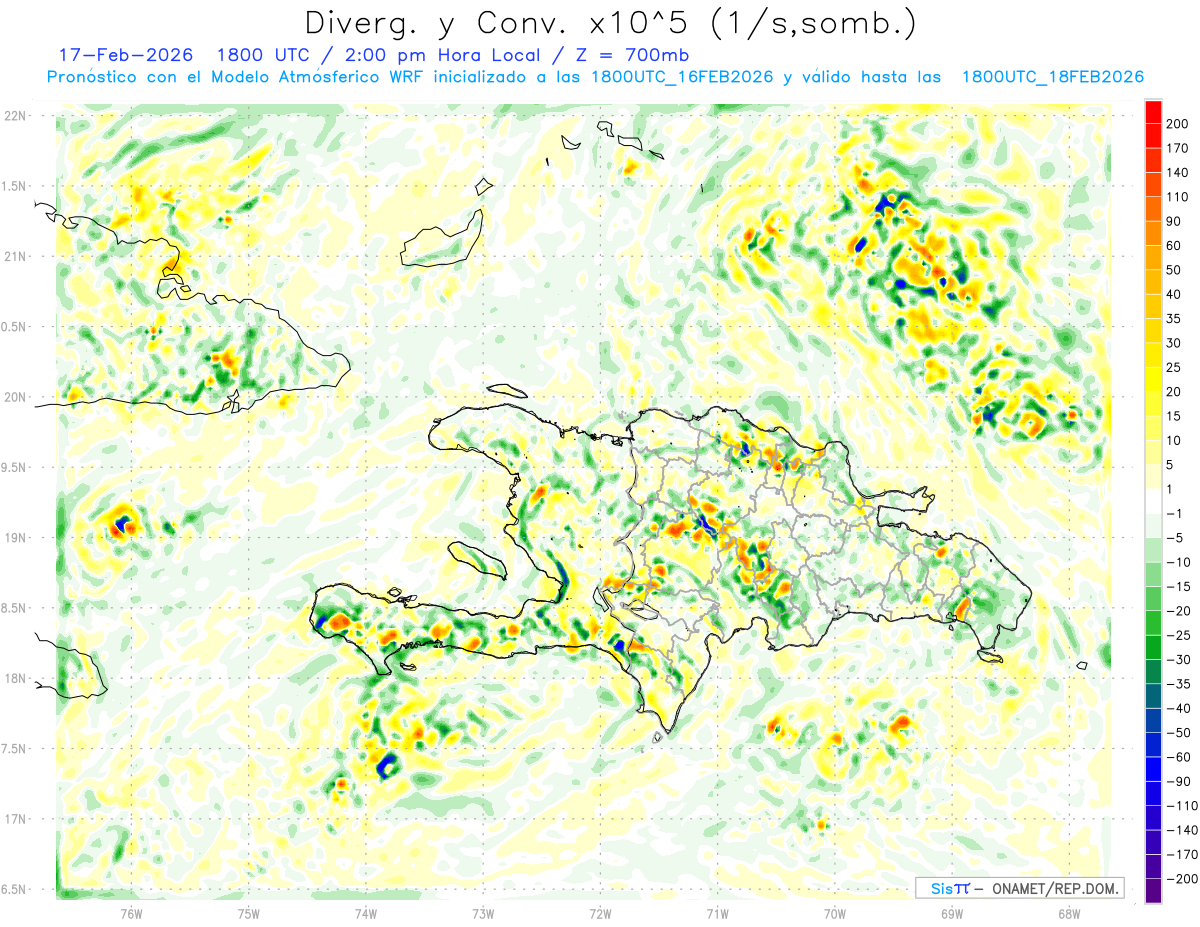This screenshot has width=1200, height=927.
Task: Click the 75W longitude label
Action: pyautogui.click(x=248, y=913)
